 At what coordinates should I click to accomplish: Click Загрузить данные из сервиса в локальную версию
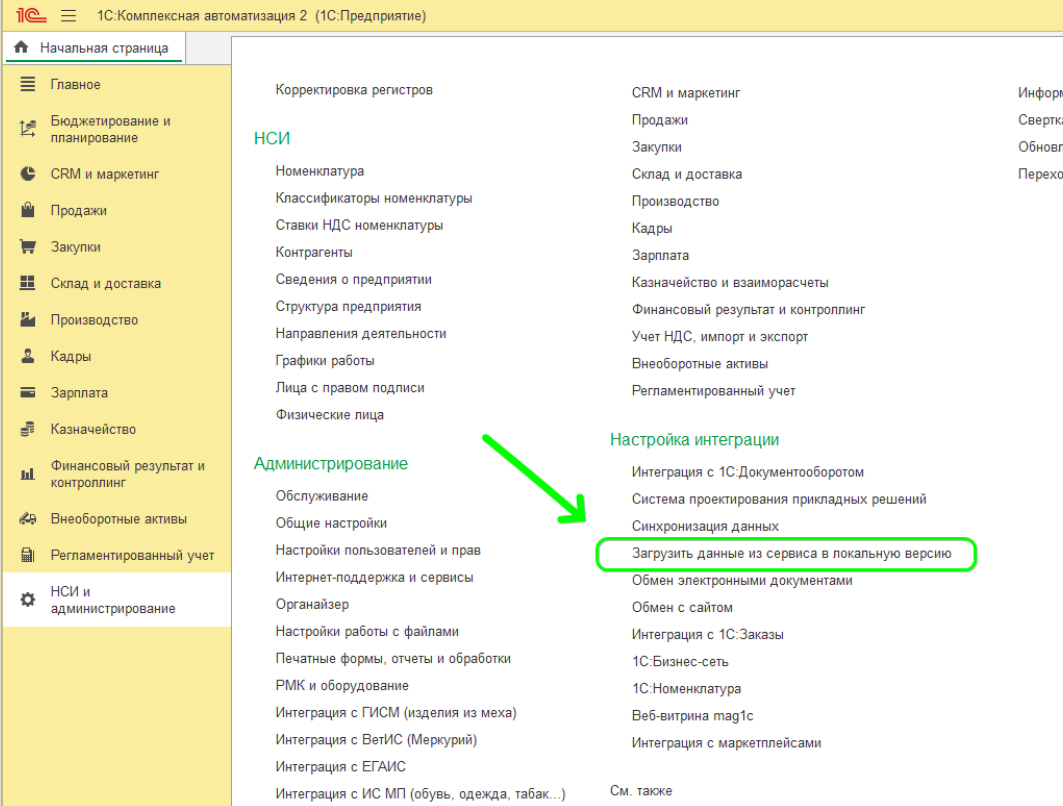792,554
